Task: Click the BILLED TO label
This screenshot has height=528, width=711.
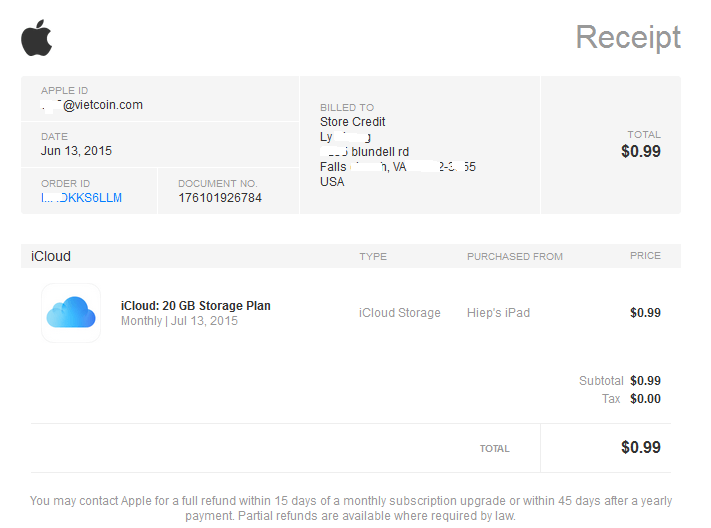Action: [347, 108]
